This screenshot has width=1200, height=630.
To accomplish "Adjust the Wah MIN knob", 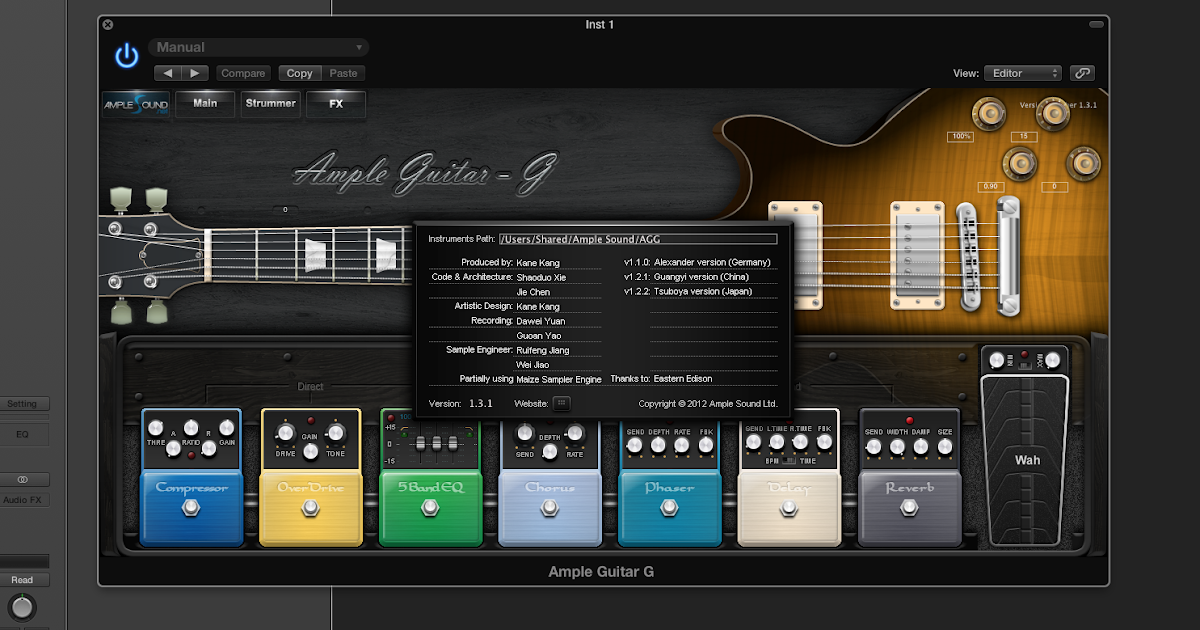I will click(x=996, y=358).
